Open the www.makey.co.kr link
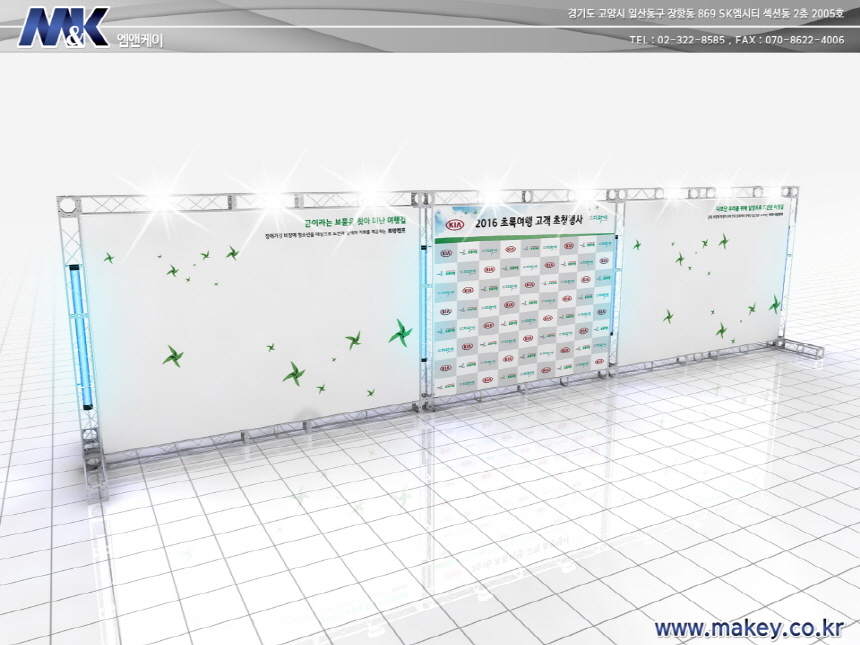 tap(749, 629)
